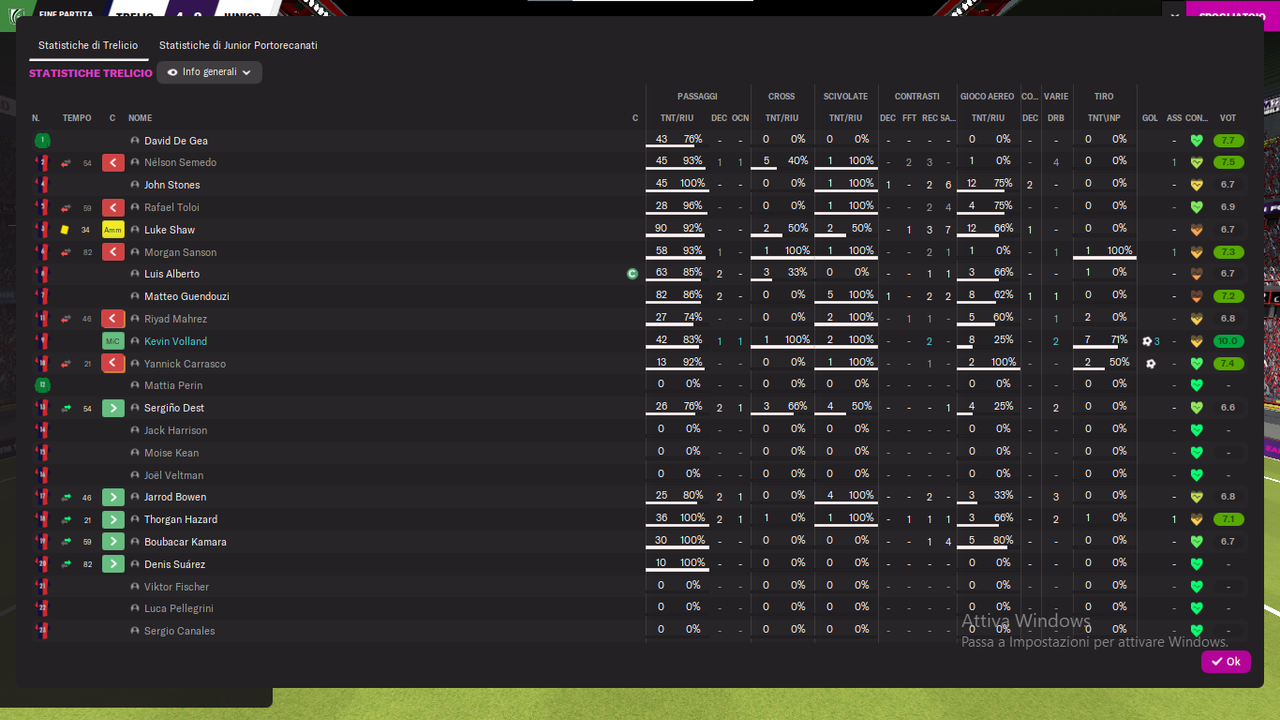
Task: Click the condition heart icon for Thorgan Hazard
Action: [1196, 520]
